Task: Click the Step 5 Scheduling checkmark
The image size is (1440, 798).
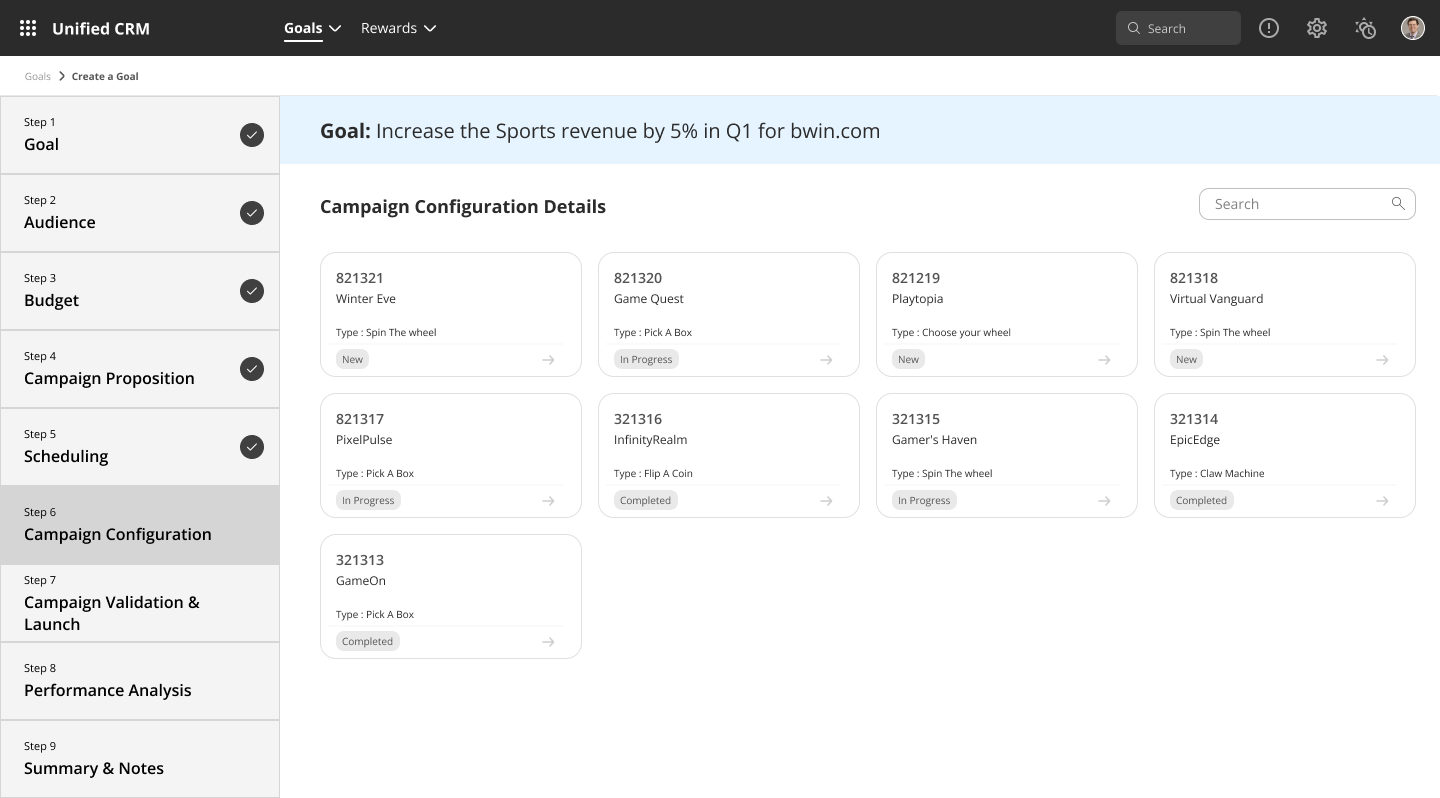Action: pos(252,447)
